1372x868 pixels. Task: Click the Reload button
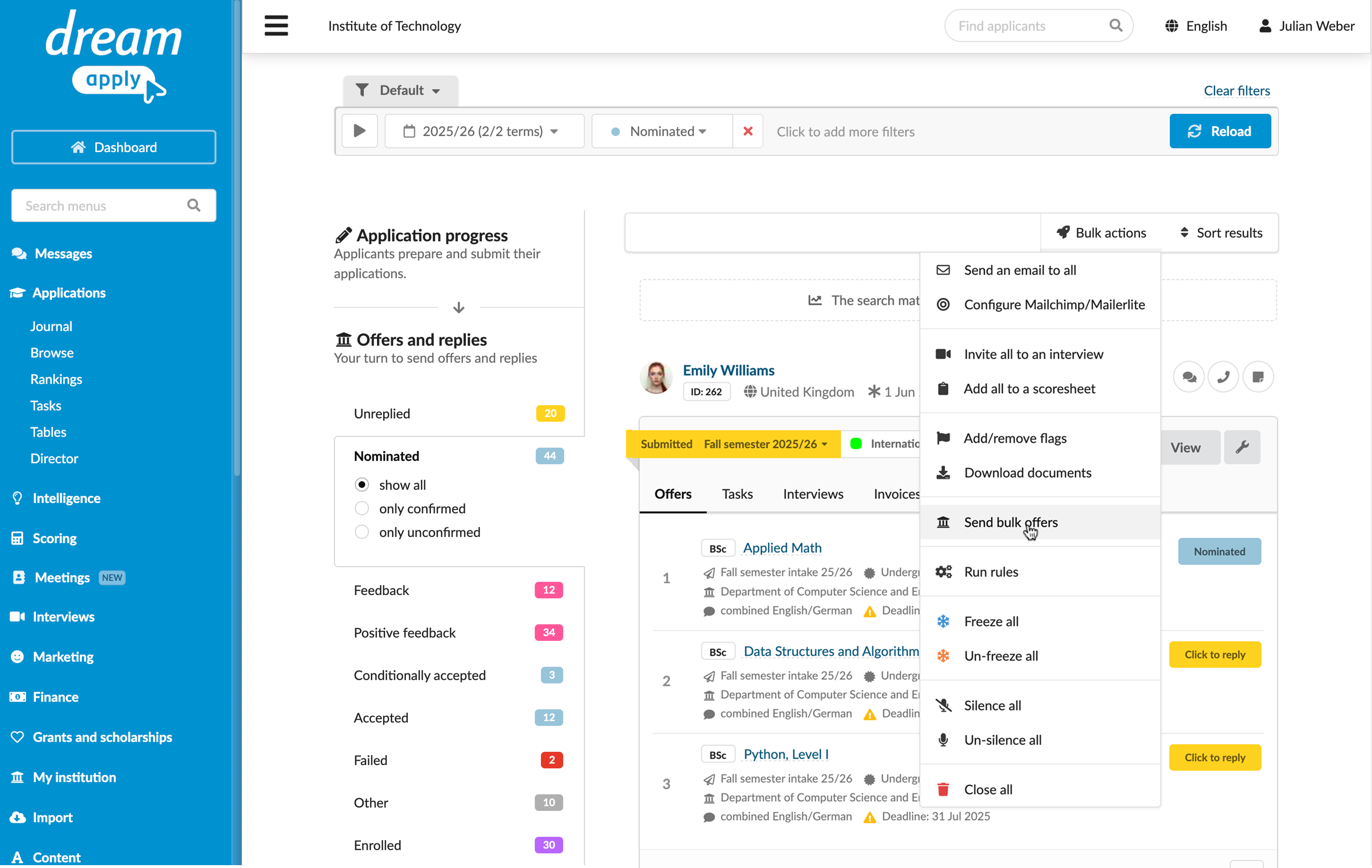[1220, 131]
